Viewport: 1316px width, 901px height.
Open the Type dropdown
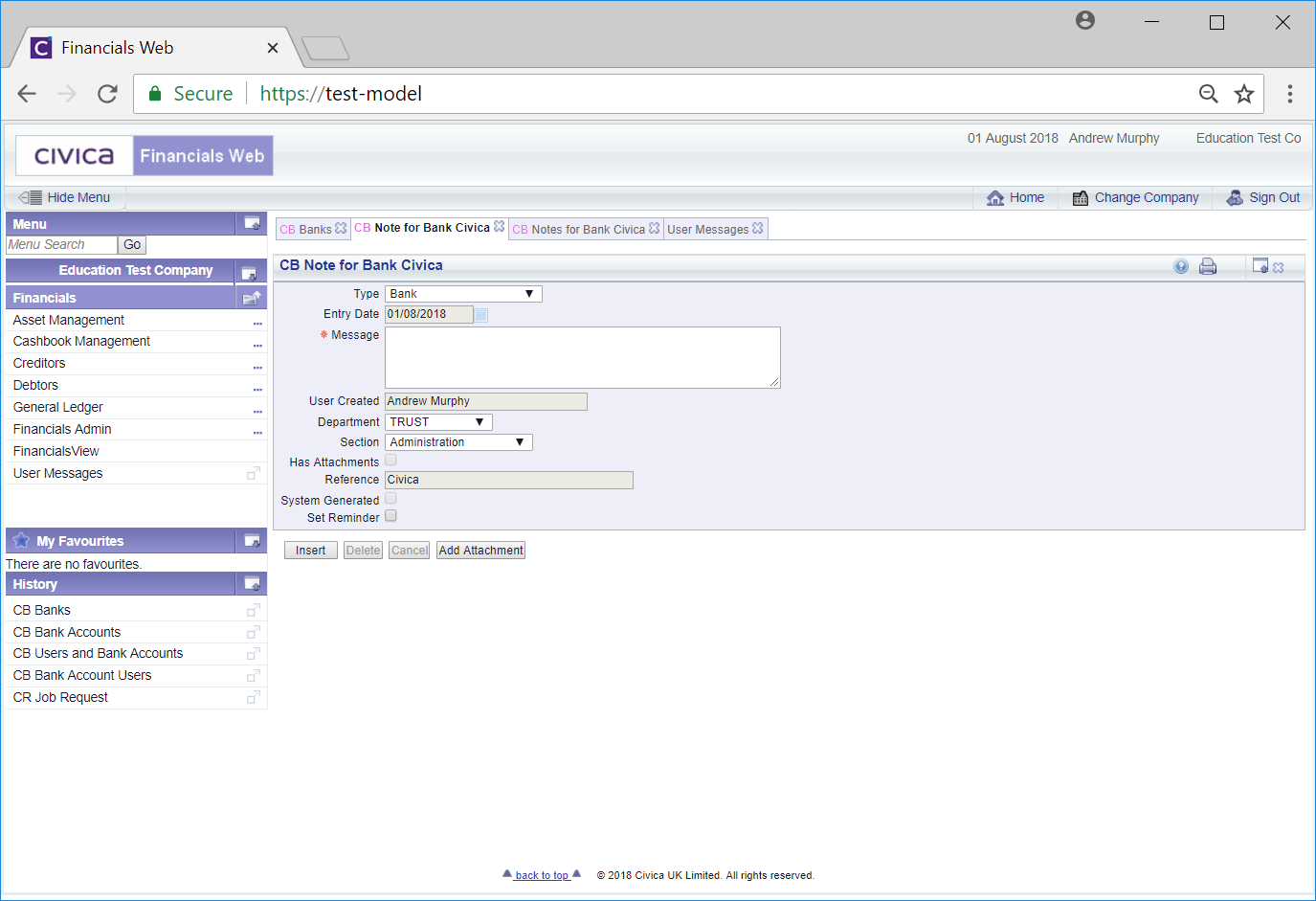coord(463,294)
